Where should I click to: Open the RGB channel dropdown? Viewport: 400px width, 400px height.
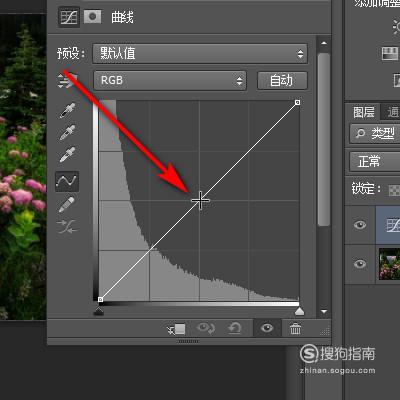point(170,80)
